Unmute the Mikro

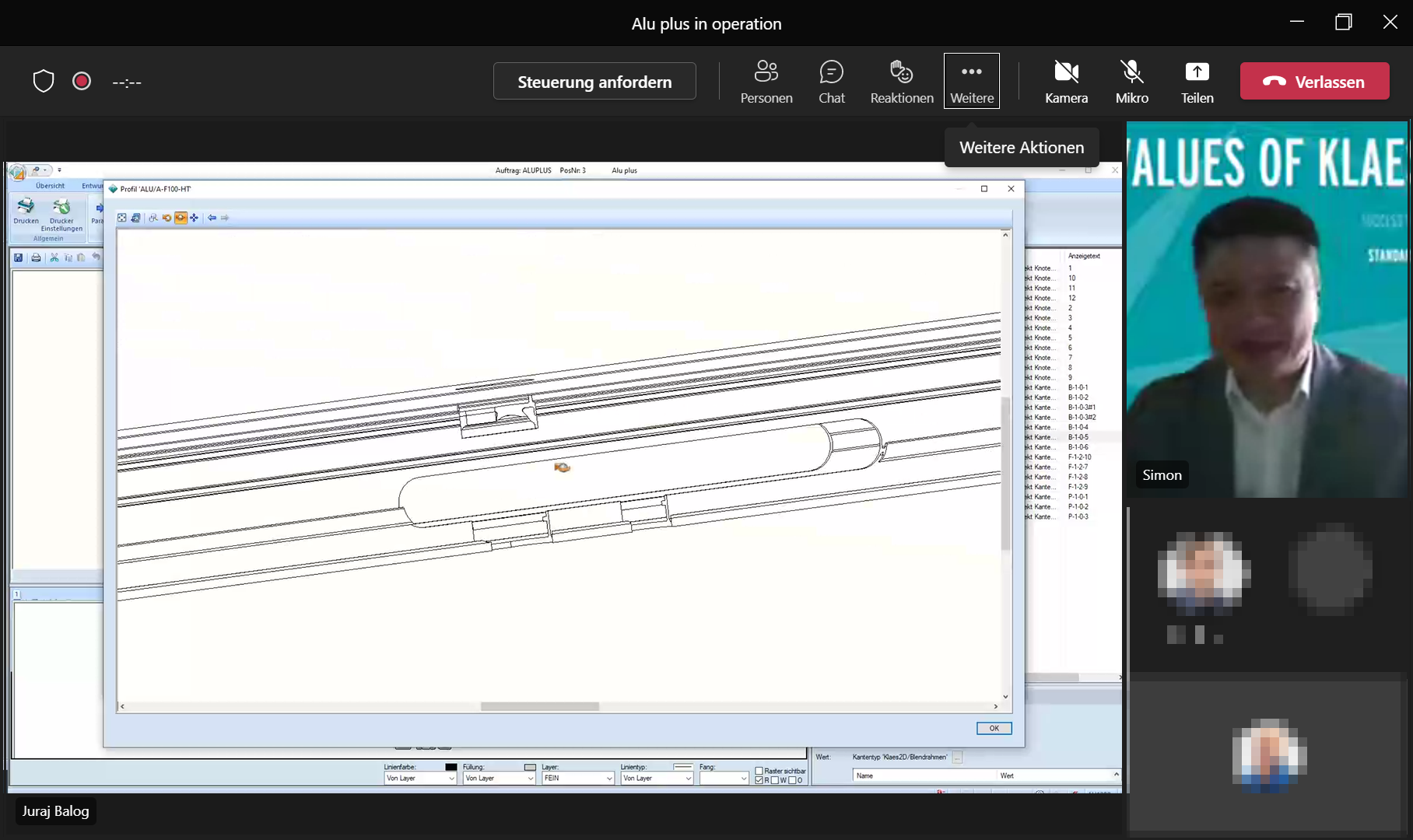point(1131,82)
